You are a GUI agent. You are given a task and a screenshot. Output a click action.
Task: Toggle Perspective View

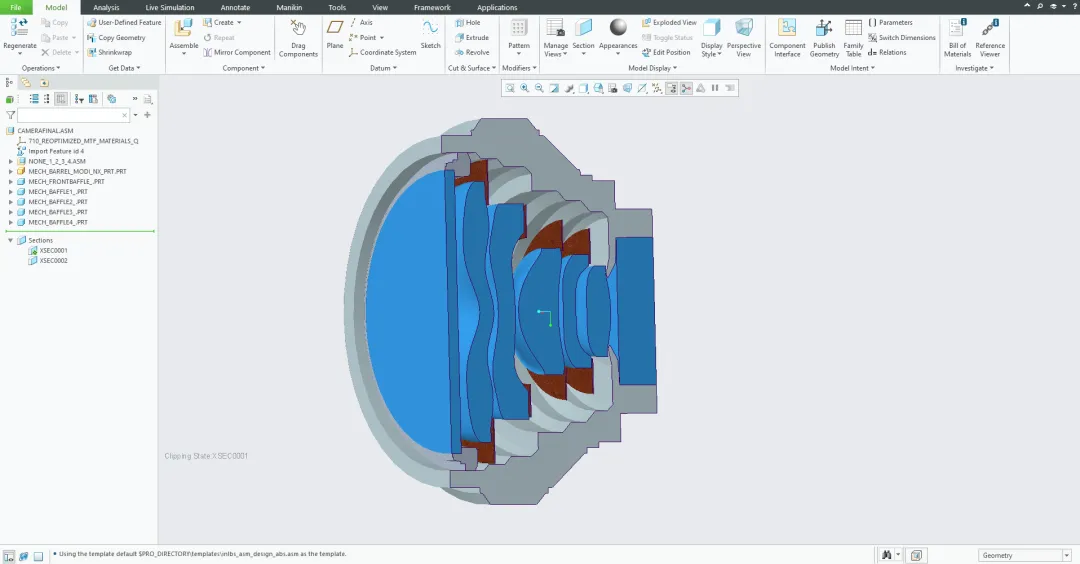point(743,29)
